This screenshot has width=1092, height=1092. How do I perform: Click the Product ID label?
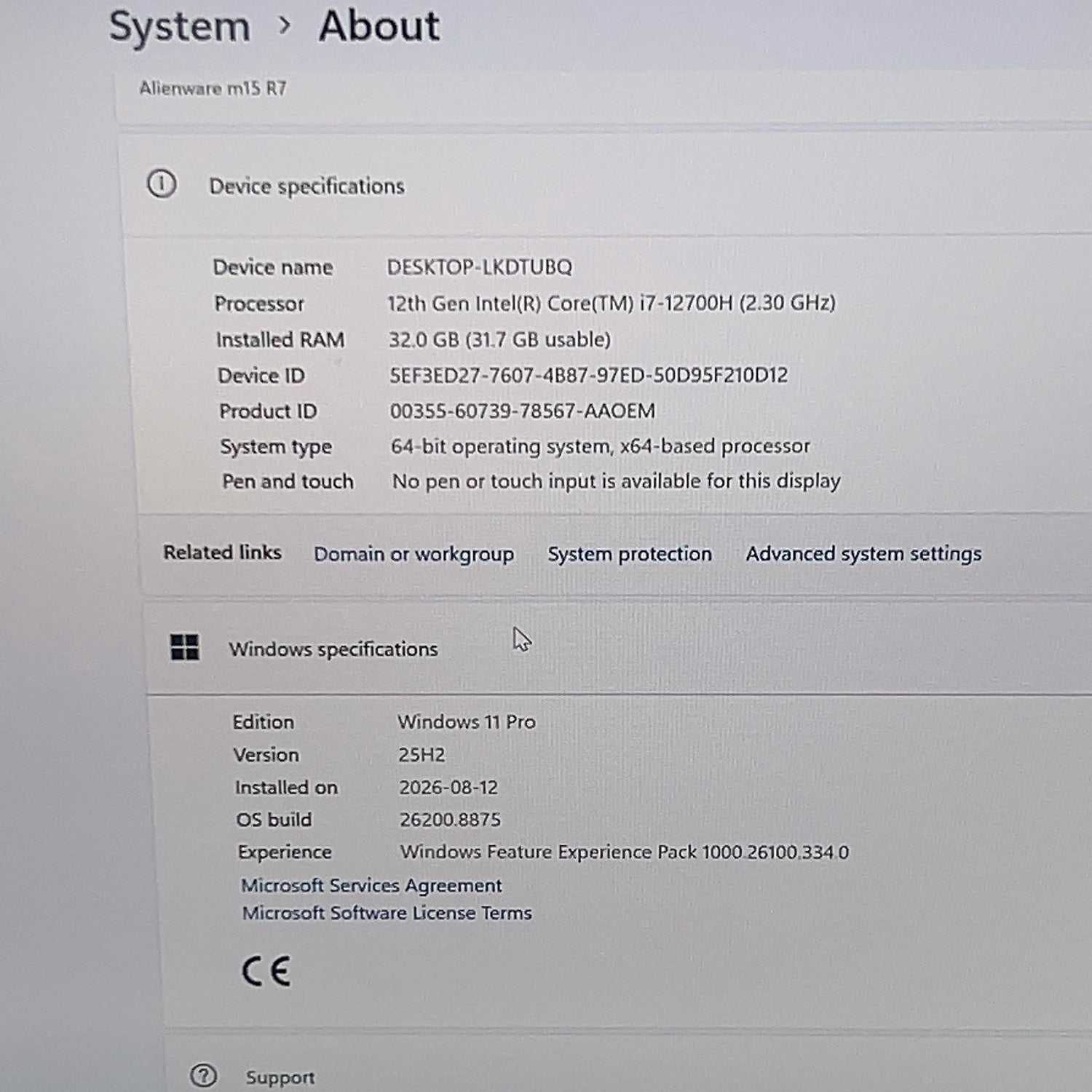coord(268,411)
